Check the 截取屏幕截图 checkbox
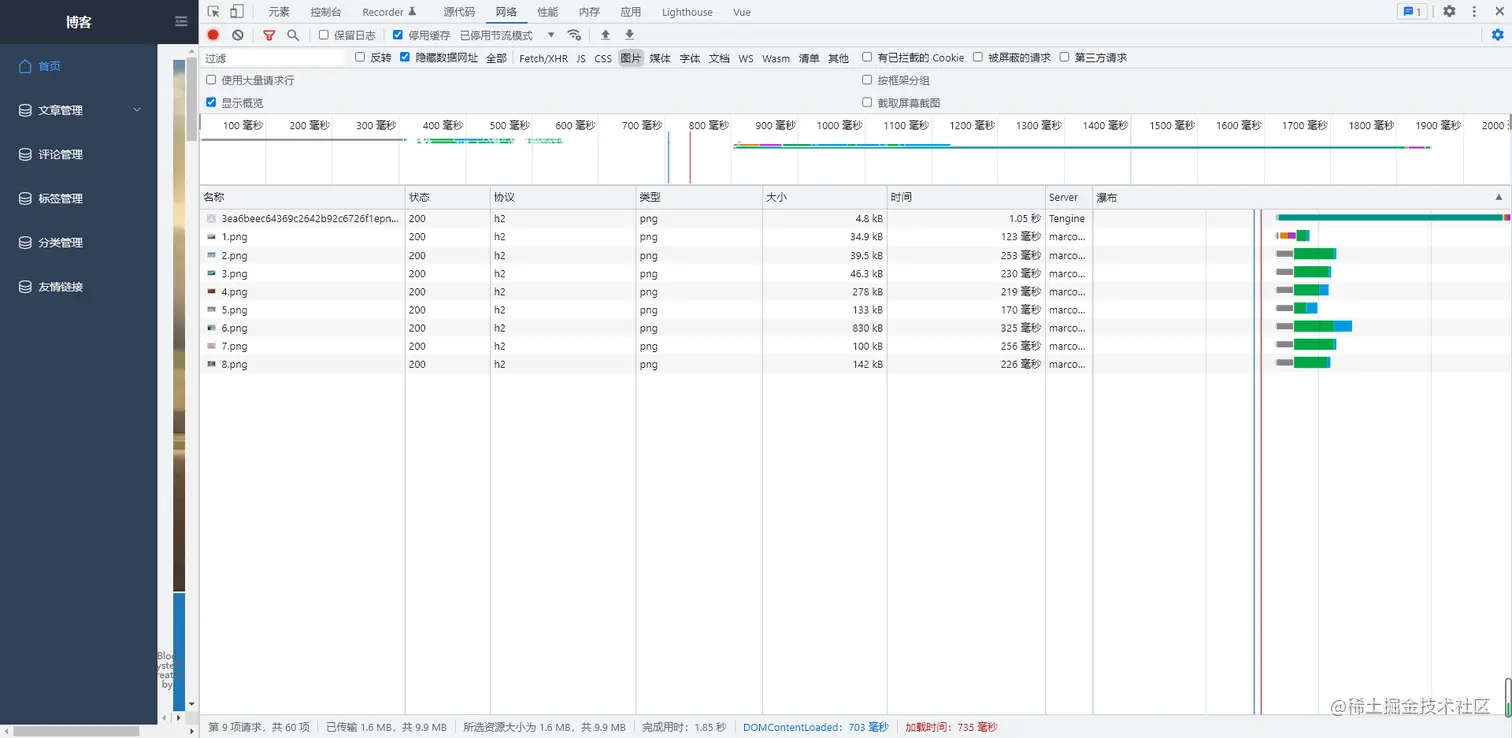 pyautogui.click(x=867, y=102)
